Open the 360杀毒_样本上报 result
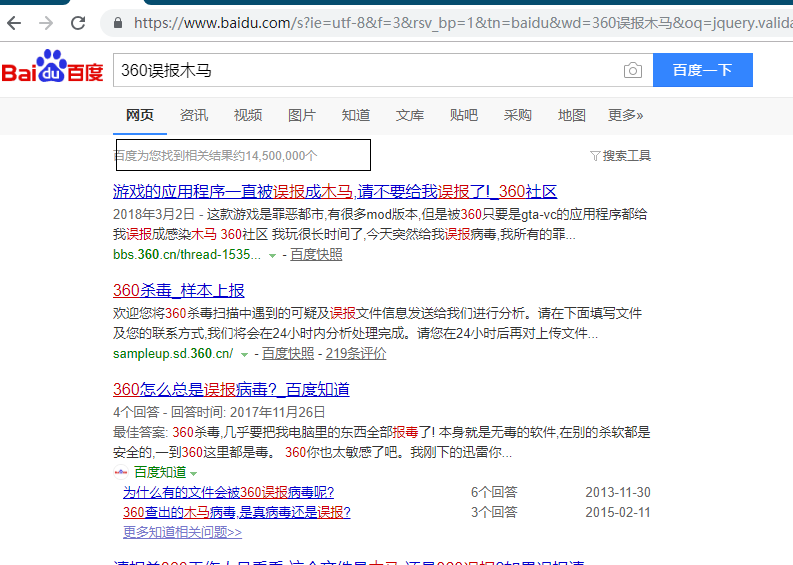793x565 pixels. 179,290
